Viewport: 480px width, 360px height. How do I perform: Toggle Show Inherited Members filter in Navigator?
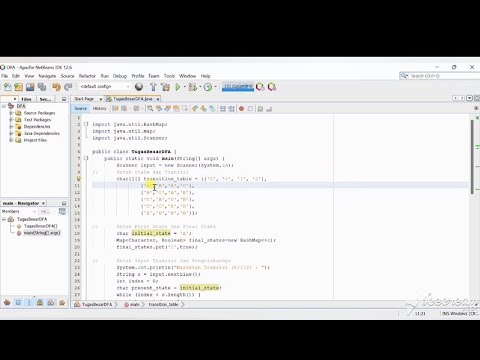7,303
